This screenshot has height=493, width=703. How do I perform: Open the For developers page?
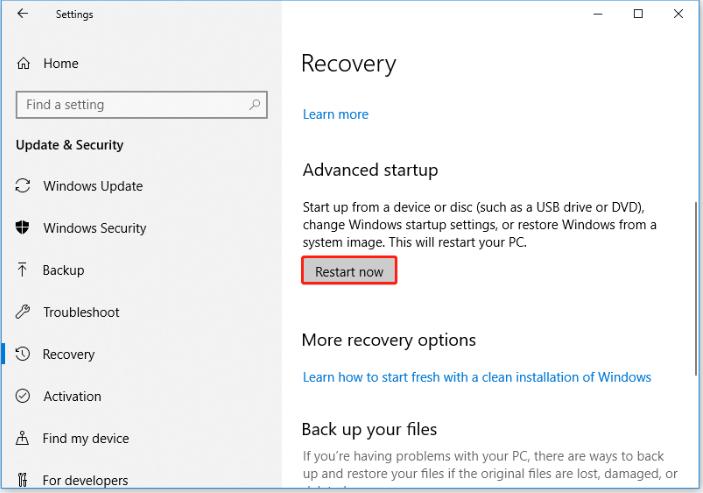[85, 480]
